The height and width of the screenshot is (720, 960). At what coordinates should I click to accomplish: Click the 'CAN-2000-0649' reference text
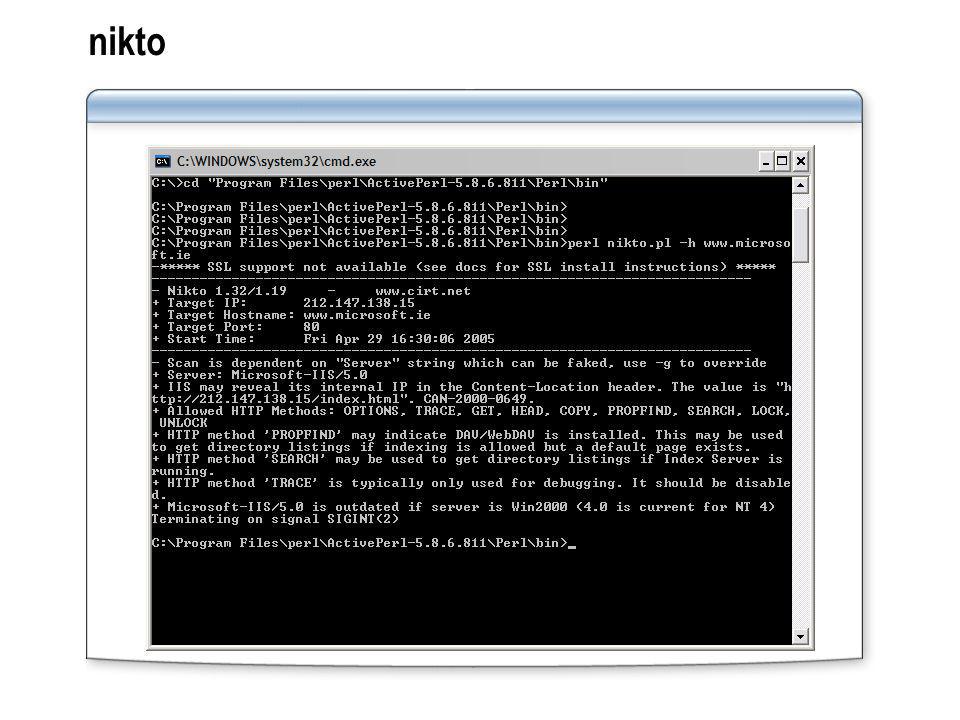(475, 399)
